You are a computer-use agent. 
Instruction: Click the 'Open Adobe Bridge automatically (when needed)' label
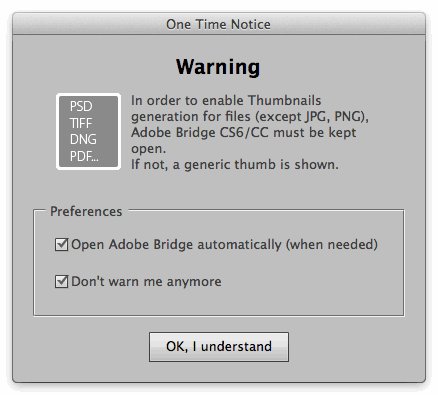224,245
